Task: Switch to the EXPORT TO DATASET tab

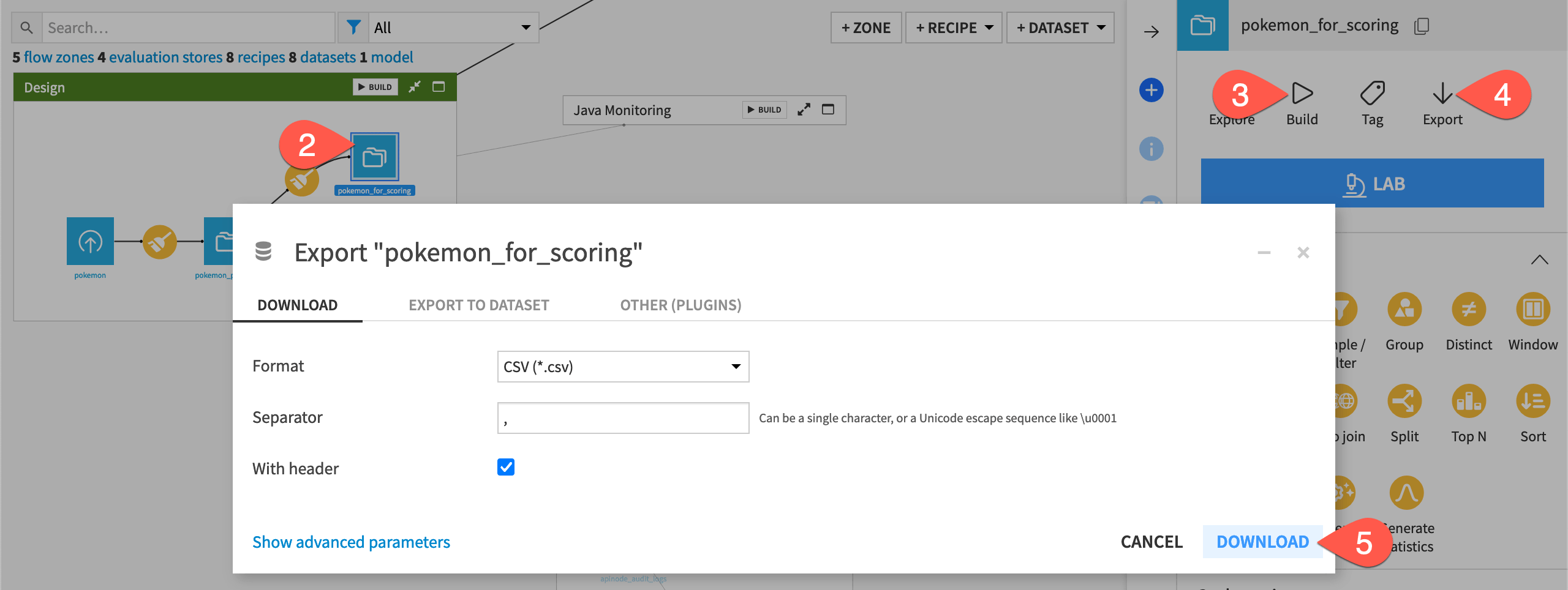Action: pyautogui.click(x=479, y=305)
